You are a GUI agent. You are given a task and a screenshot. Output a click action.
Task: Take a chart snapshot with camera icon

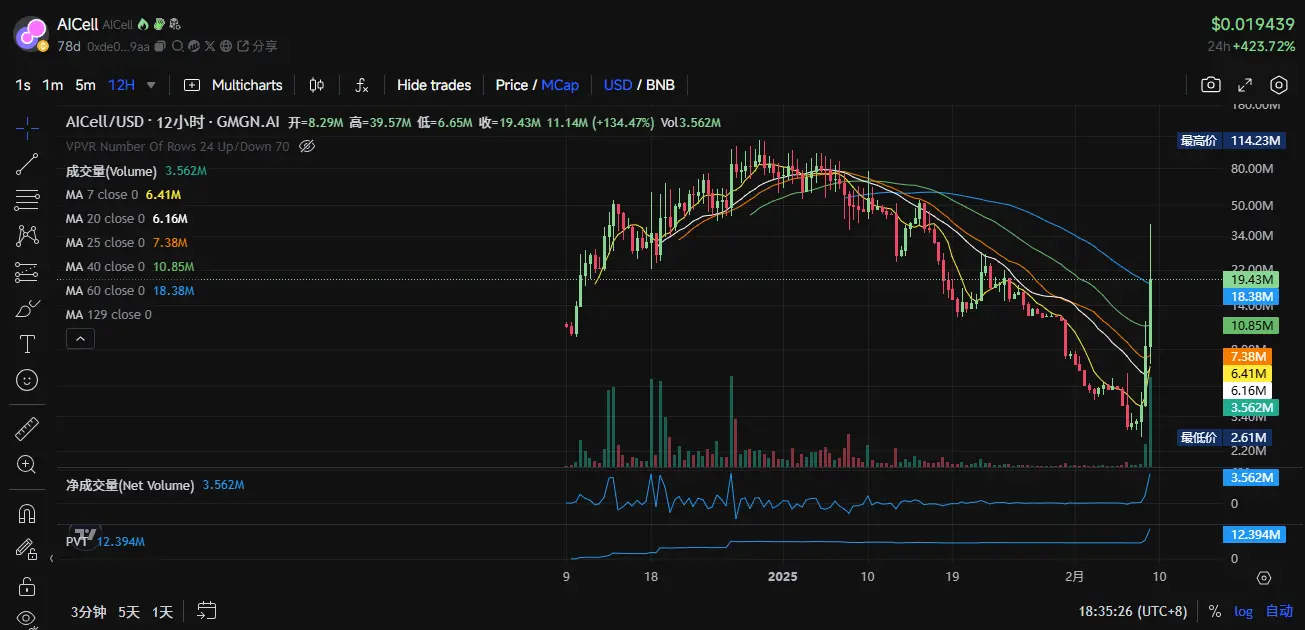coord(1211,85)
